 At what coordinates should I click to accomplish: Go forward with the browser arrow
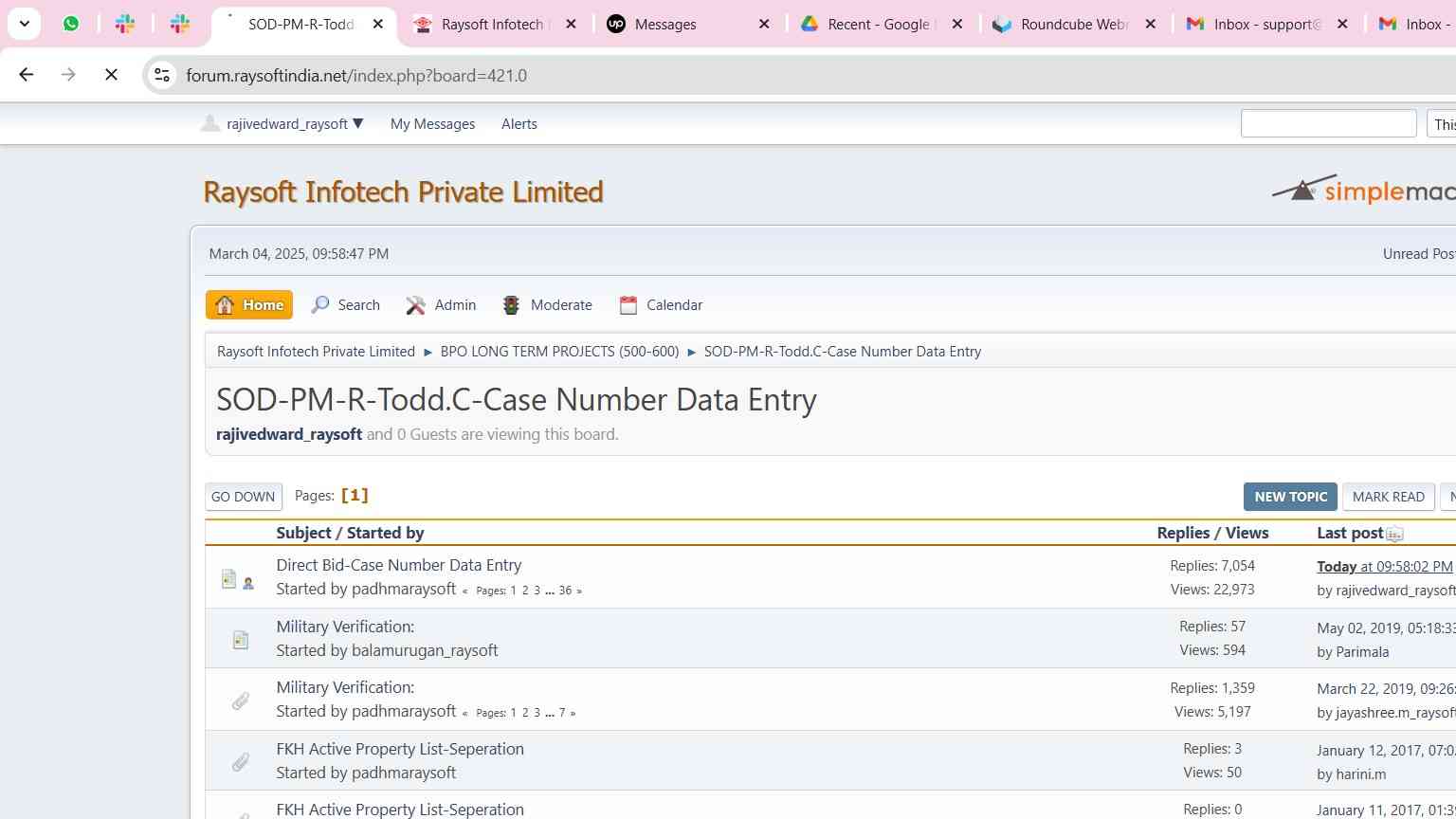(x=68, y=75)
